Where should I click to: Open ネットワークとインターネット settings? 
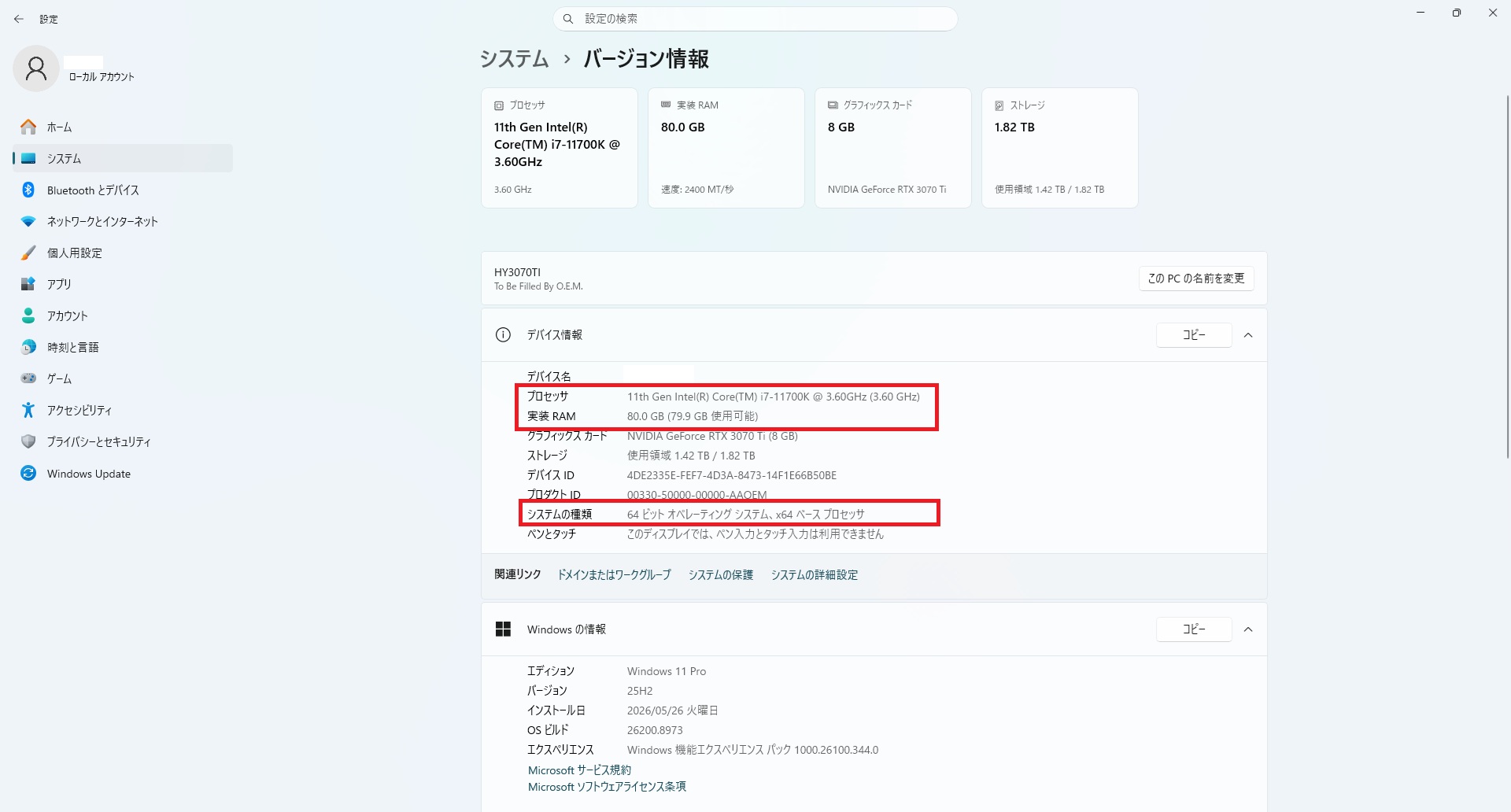pyautogui.click(x=123, y=221)
